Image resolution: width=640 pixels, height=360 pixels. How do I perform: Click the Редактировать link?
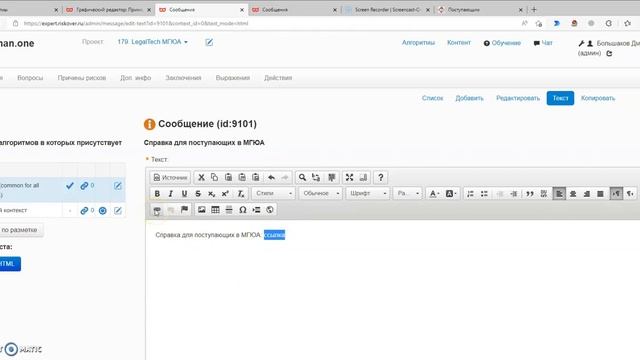(x=518, y=98)
